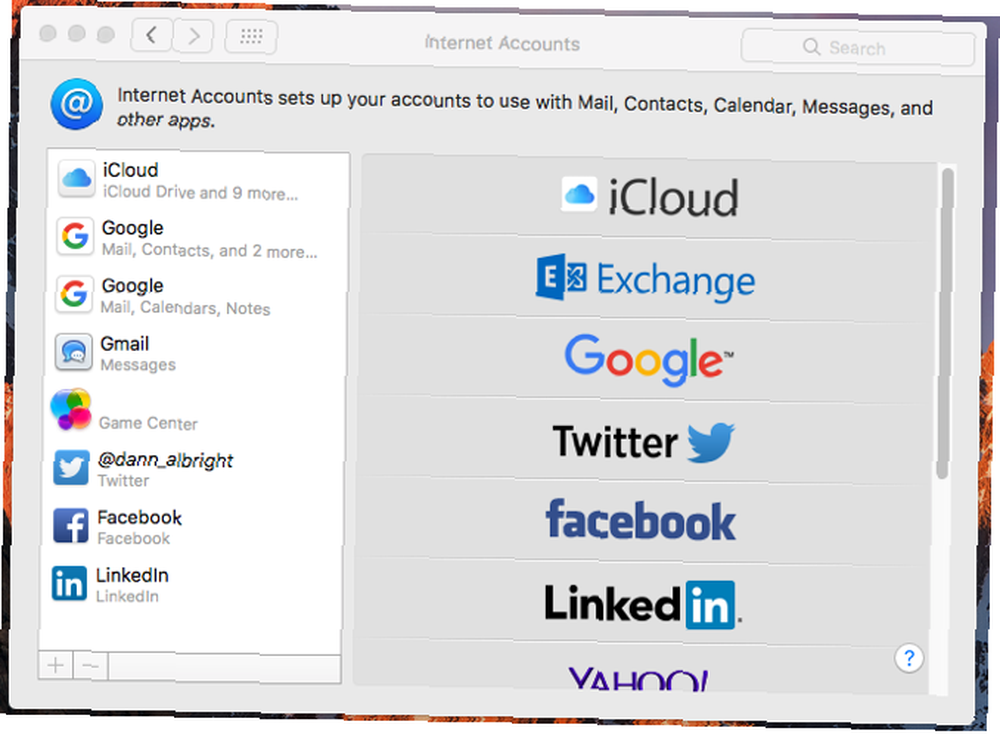Remove an account with the minus button
Viewport: 1000px width, 734px height.
91,666
